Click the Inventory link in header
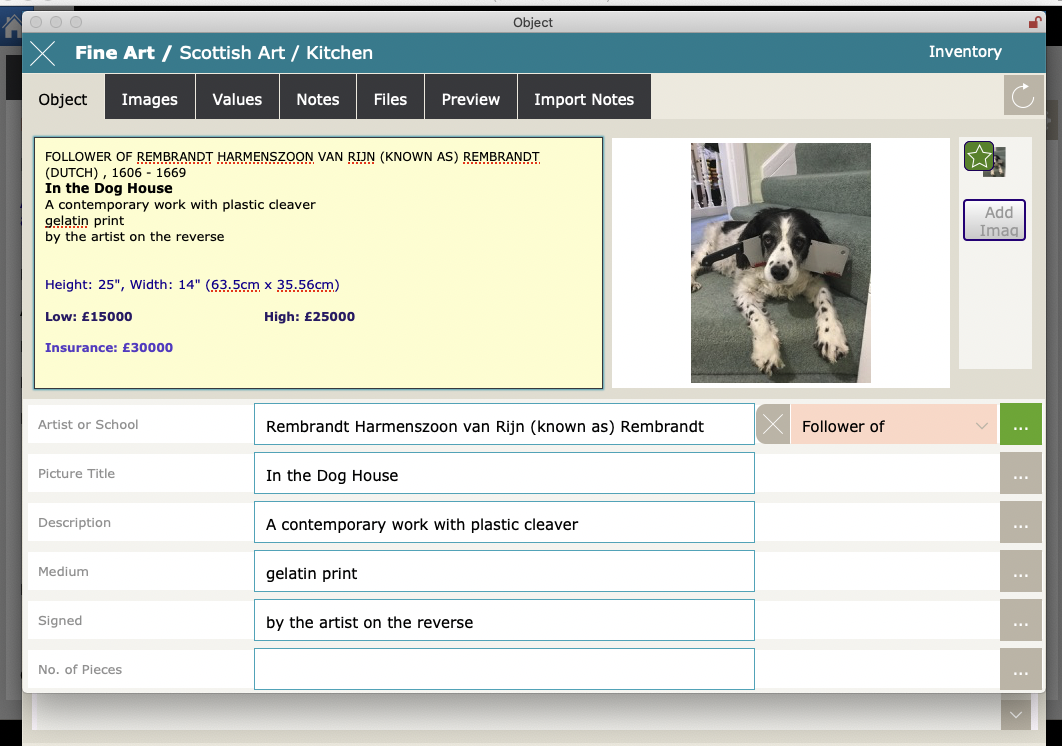1062x746 pixels. pyautogui.click(x=964, y=52)
